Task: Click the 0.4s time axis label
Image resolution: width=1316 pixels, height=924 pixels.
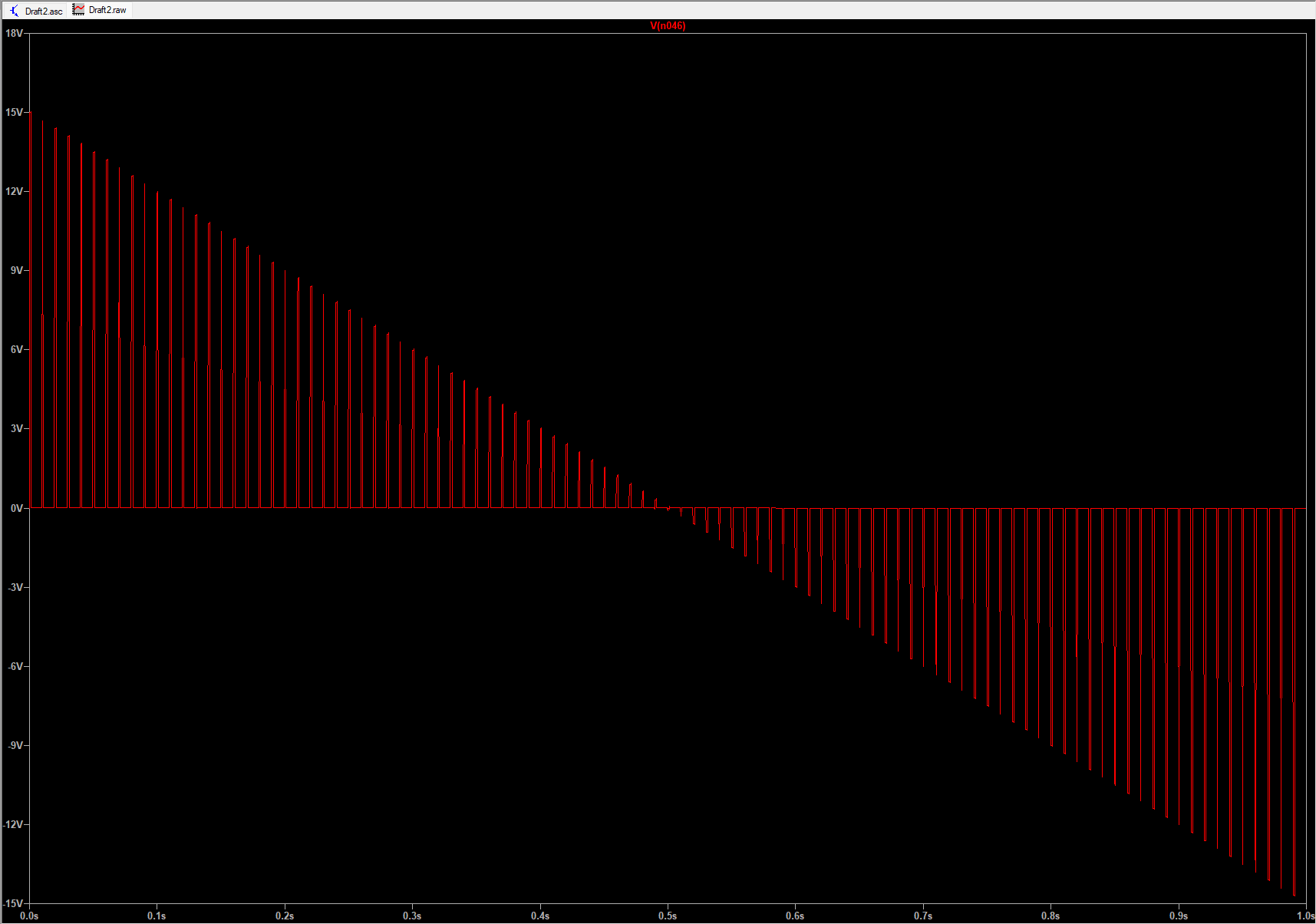Action: tap(540, 916)
